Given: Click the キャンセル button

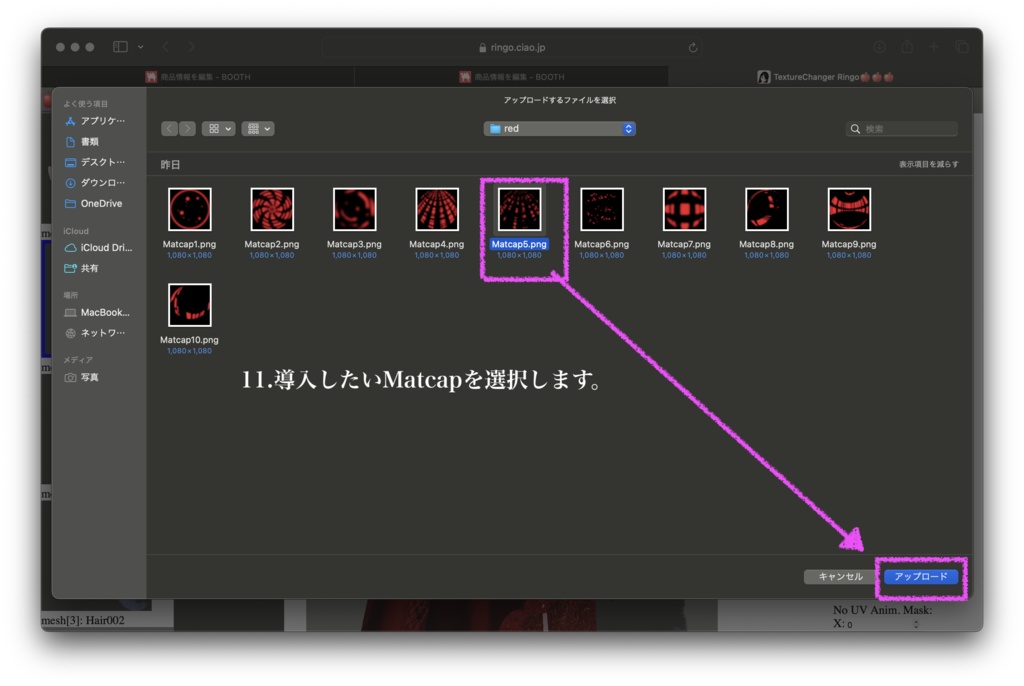Looking at the screenshot, I should pyautogui.click(x=841, y=576).
